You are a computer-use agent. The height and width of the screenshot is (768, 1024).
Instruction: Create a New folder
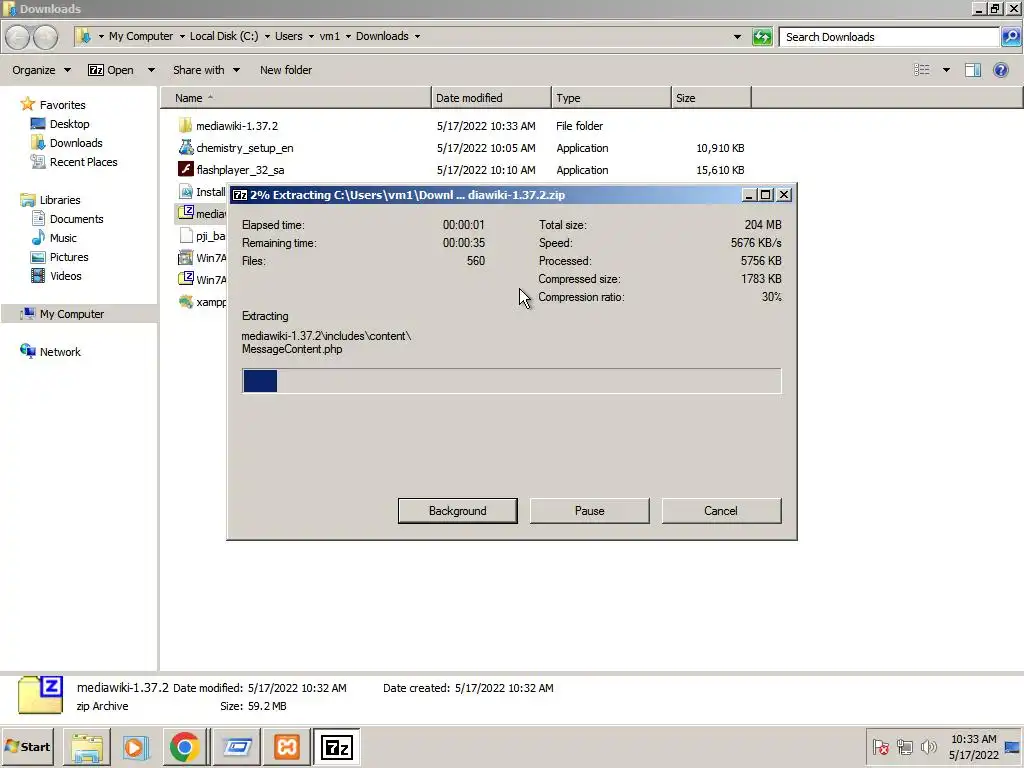coord(285,70)
